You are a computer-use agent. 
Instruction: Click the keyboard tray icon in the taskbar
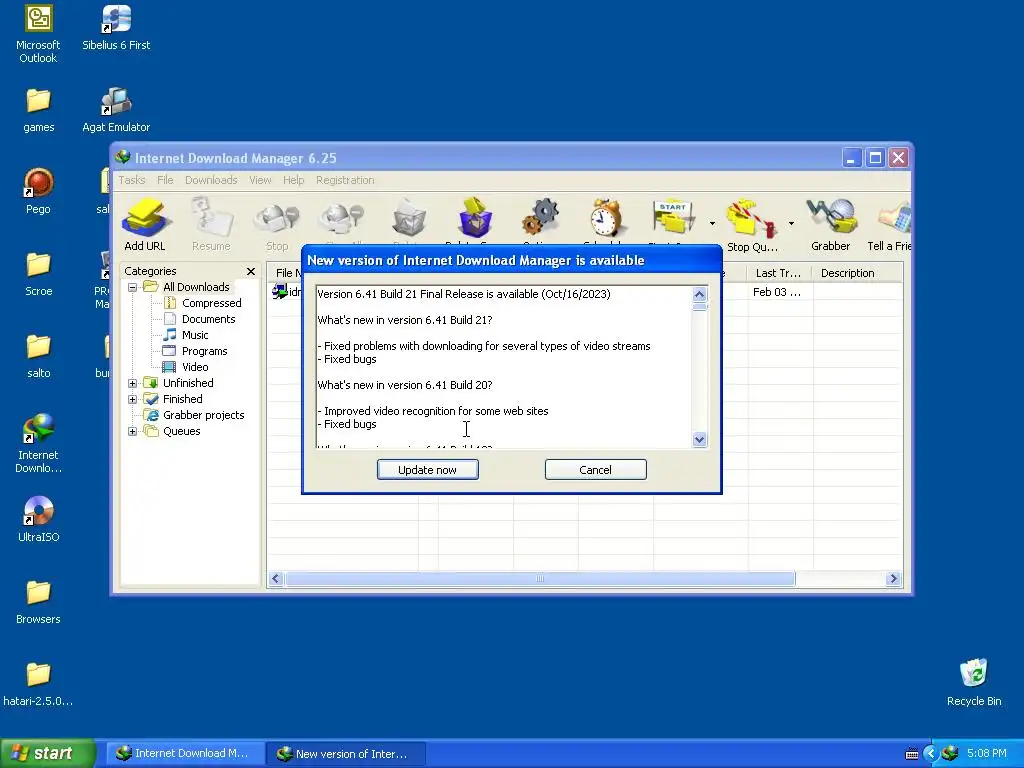tap(912, 754)
